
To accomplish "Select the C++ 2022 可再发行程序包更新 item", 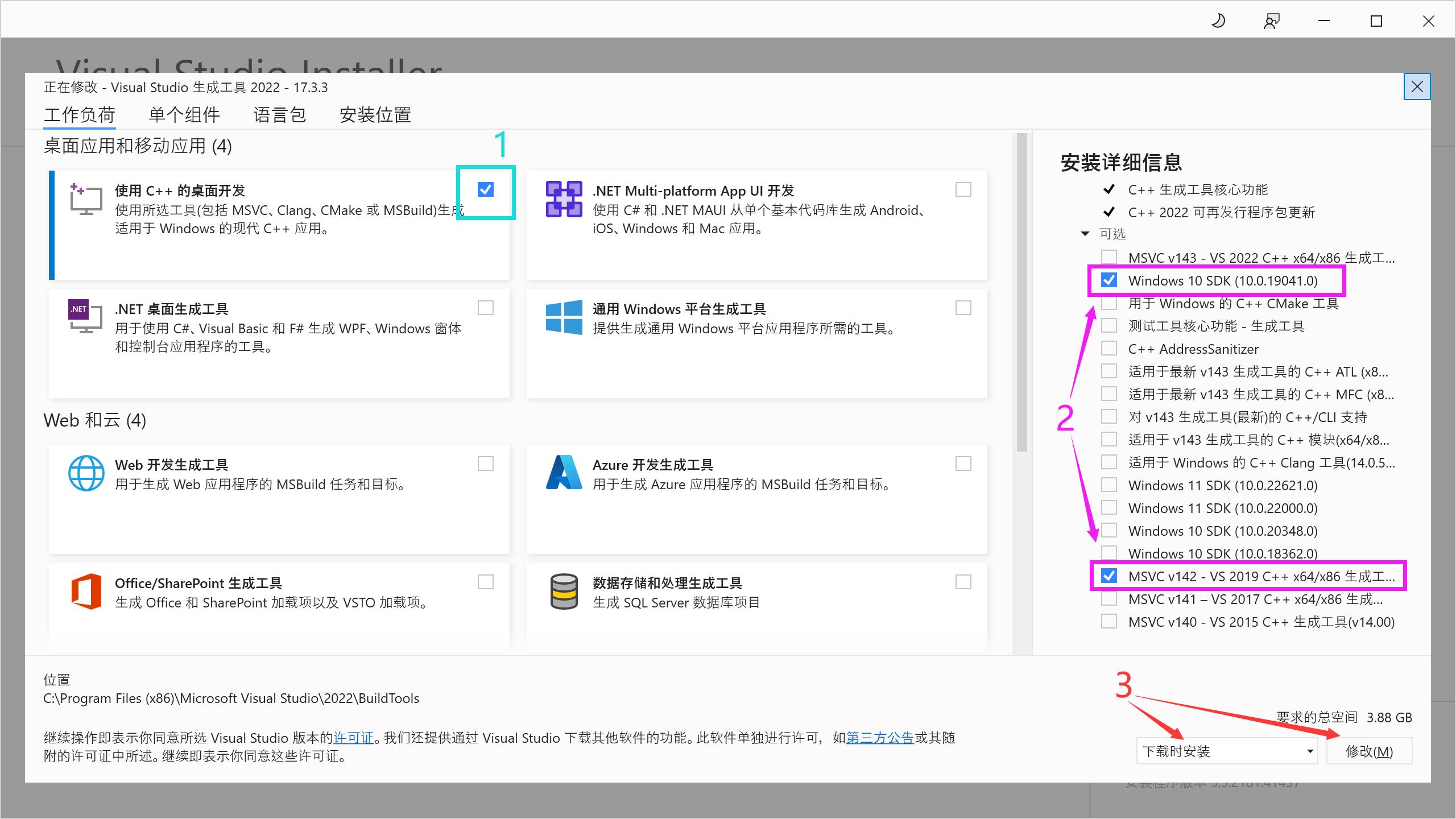I will point(1222,212).
